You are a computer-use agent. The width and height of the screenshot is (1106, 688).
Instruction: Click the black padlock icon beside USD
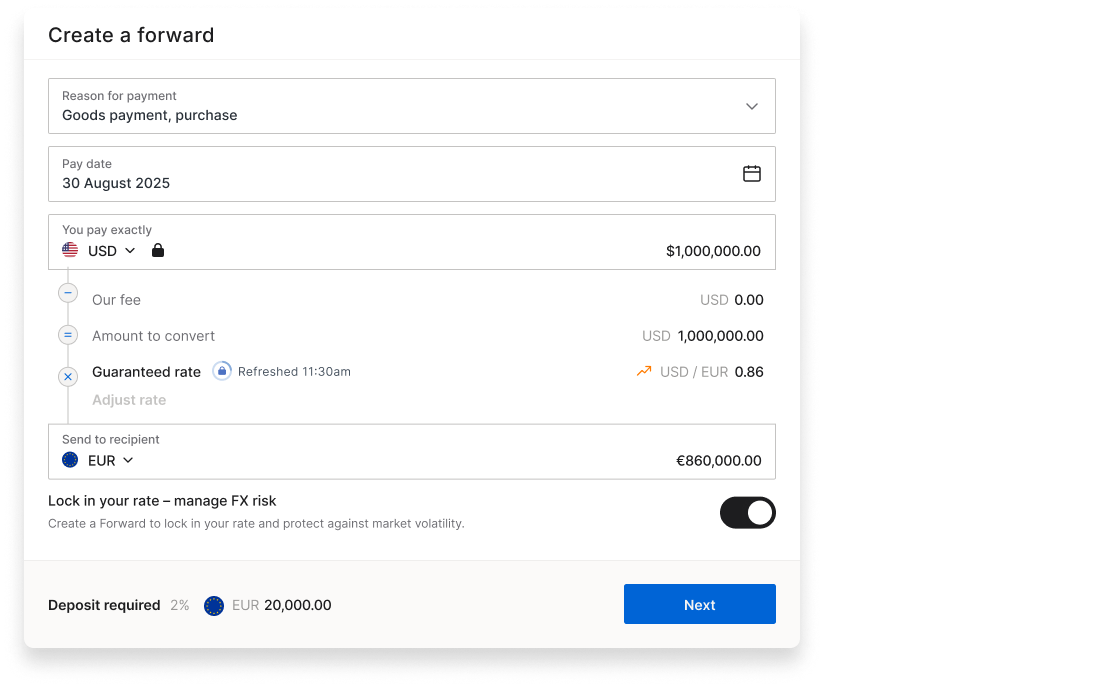click(x=158, y=251)
